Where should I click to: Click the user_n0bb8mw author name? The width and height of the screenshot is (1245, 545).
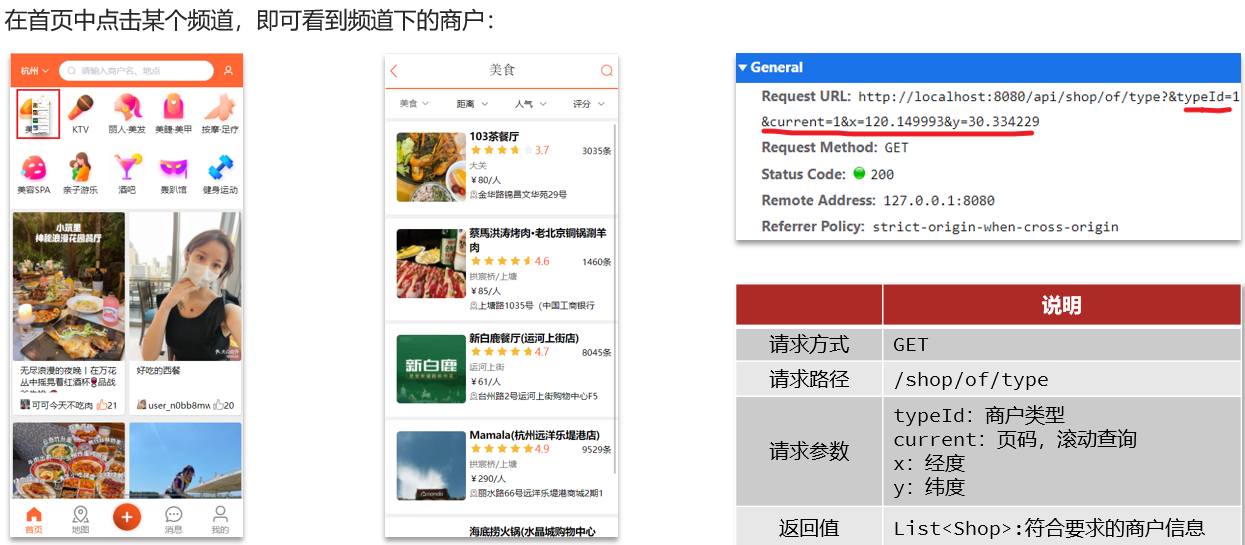pyautogui.click(x=179, y=405)
